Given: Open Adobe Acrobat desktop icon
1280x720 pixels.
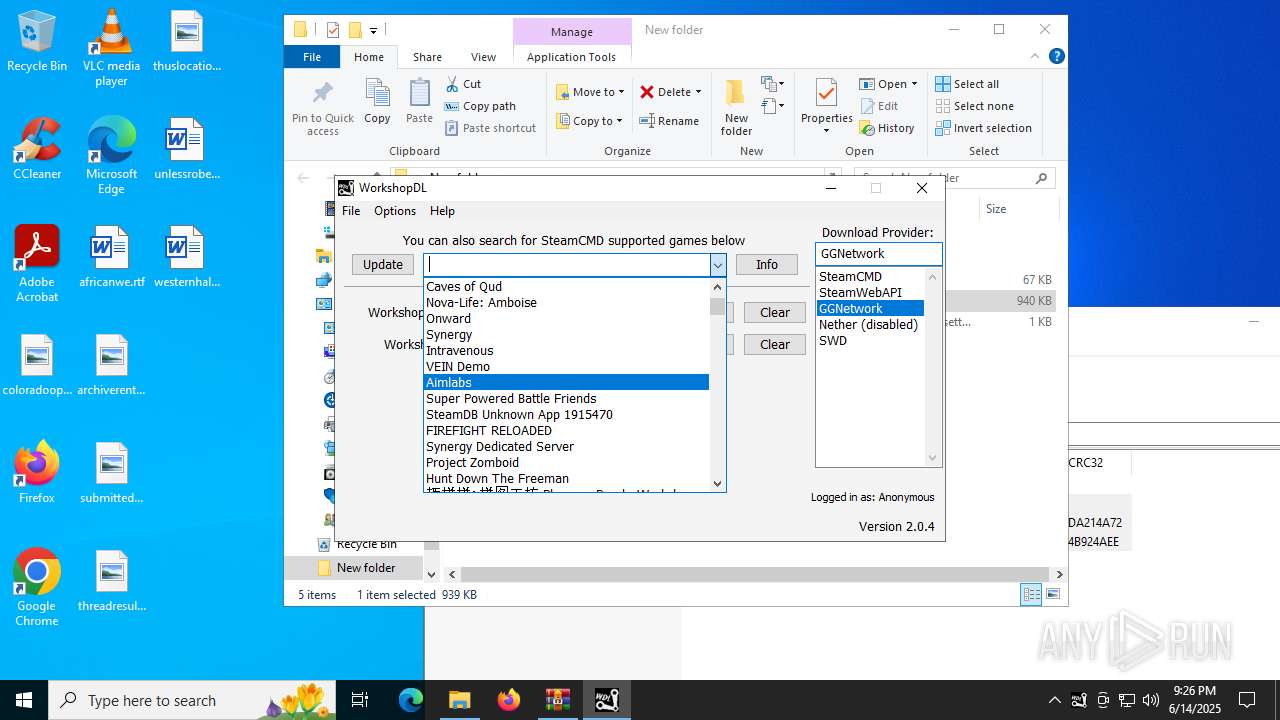Looking at the screenshot, I should [37, 264].
